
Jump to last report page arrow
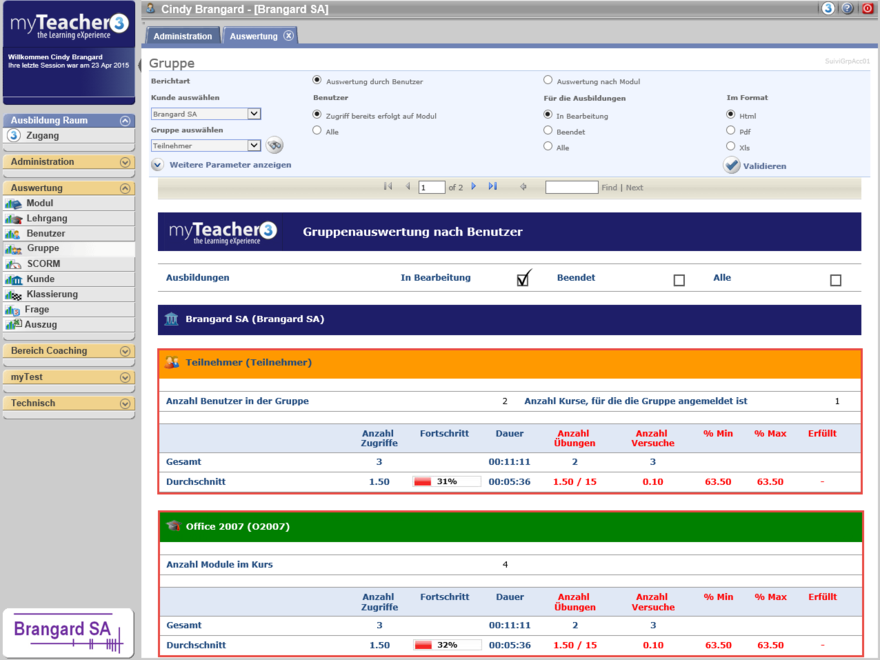[x=493, y=187]
